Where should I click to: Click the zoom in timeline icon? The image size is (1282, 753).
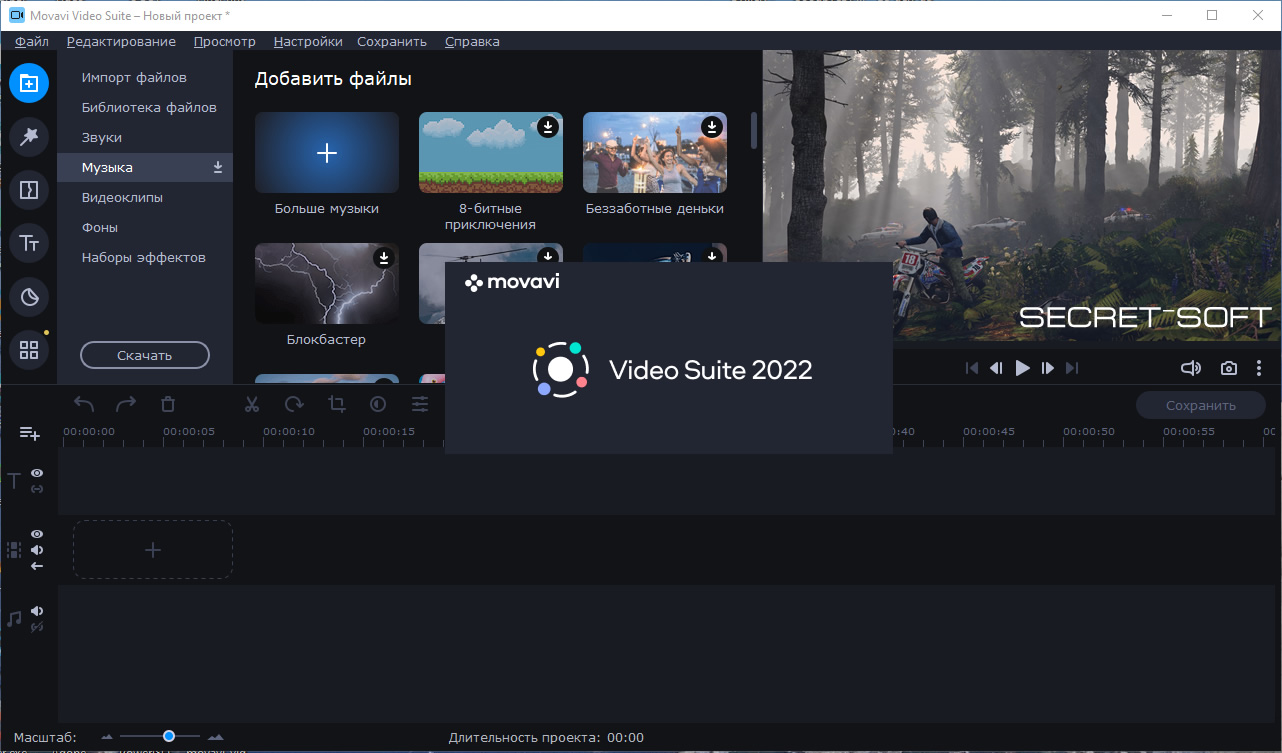pyautogui.click(x=215, y=737)
